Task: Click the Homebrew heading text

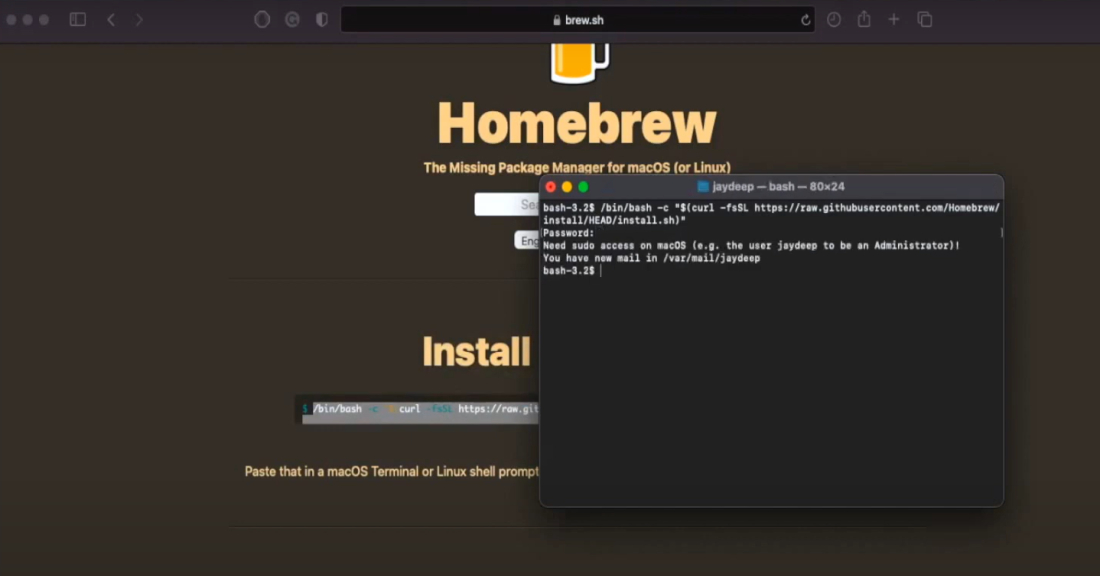Action: (x=577, y=123)
